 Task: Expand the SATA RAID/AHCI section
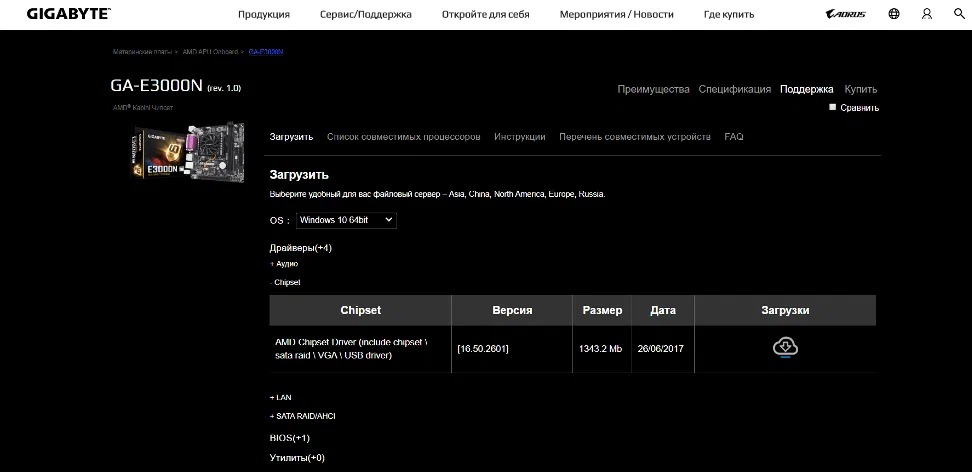pos(303,416)
